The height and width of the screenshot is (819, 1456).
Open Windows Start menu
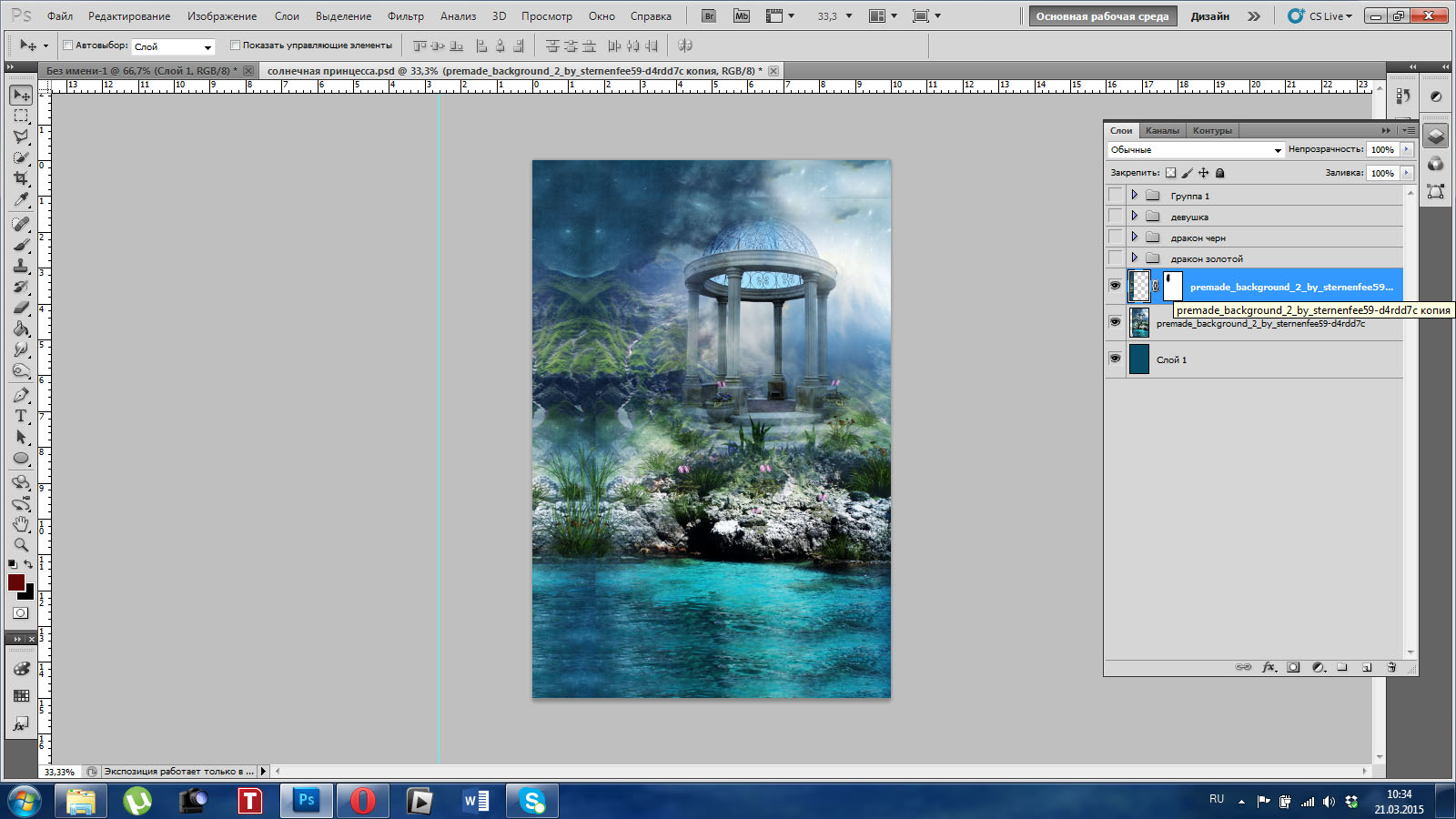pos(24,802)
